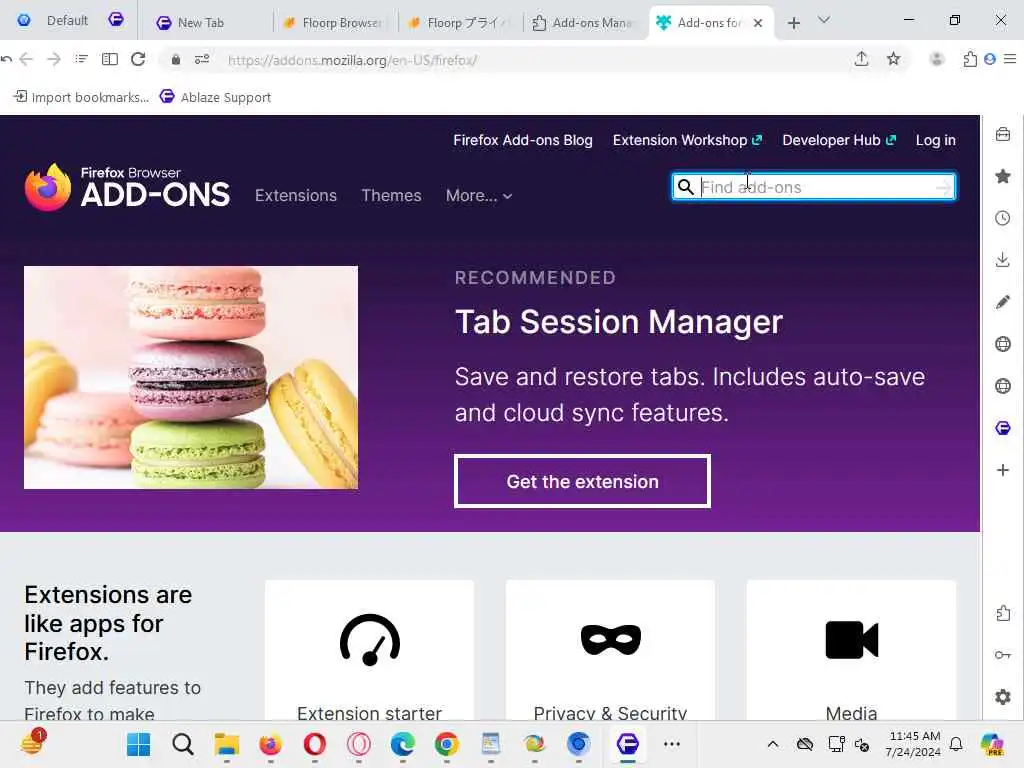Switch to the Add-ons Manager tab
Viewport: 1024px width, 768px height.
[x=583, y=23]
